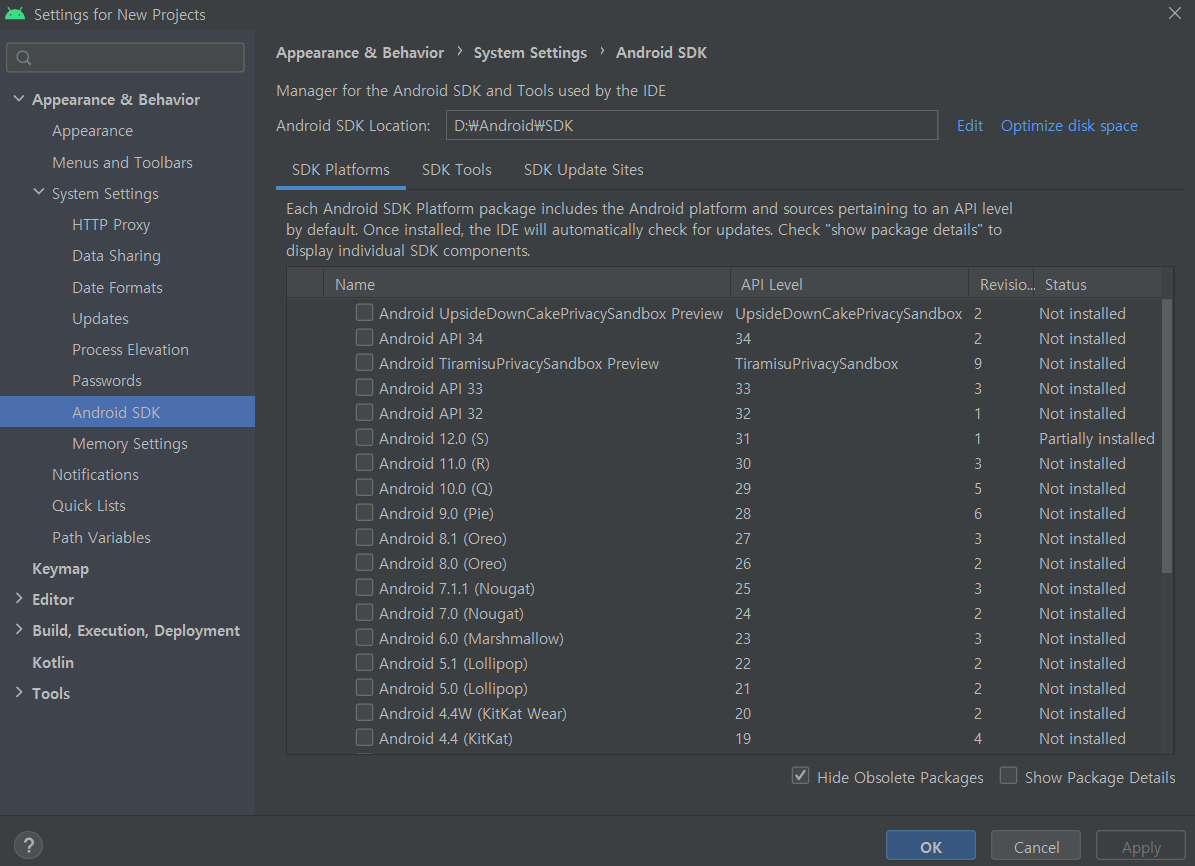Image resolution: width=1195 pixels, height=866 pixels.
Task: Click the Apply button
Action: [x=1141, y=847]
